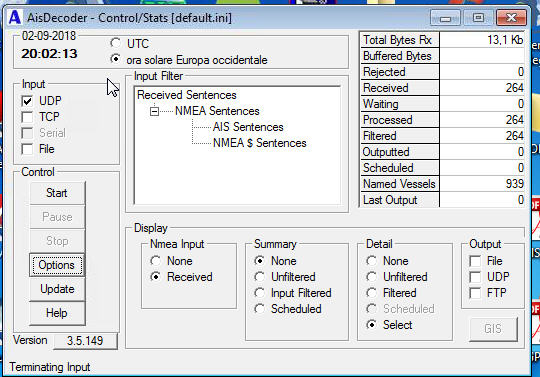This screenshot has height=377, width=540.
Task: Click the Scheduled stats label
Action: pos(400,168)
